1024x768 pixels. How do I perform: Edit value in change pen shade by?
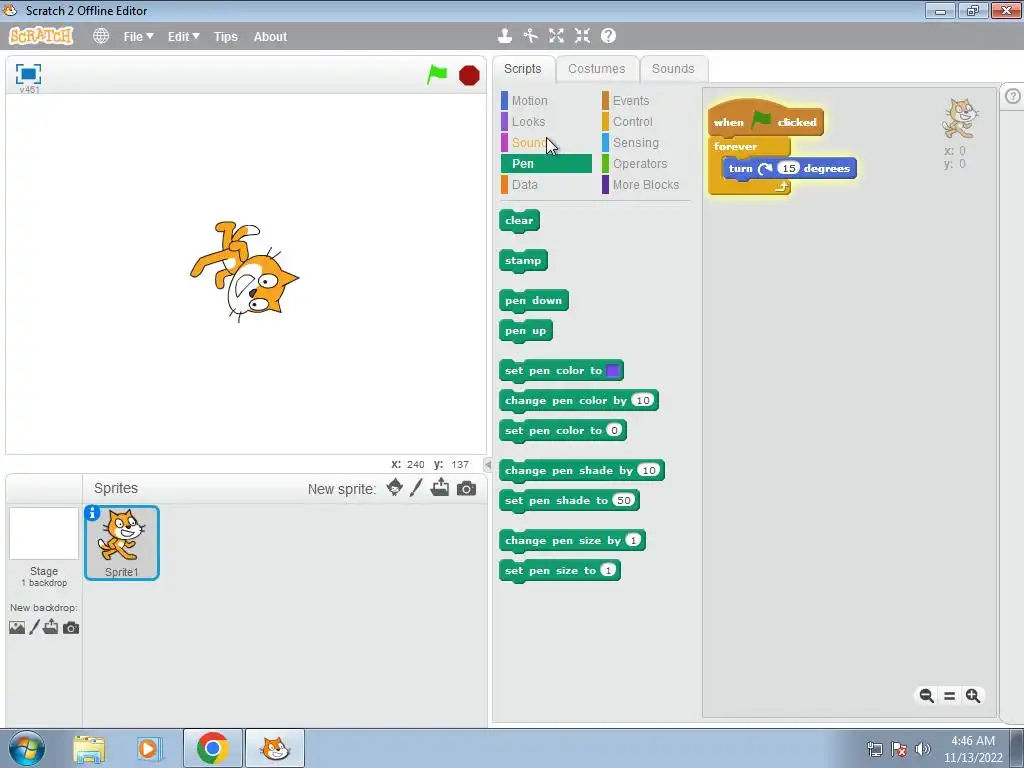(648, 470)
